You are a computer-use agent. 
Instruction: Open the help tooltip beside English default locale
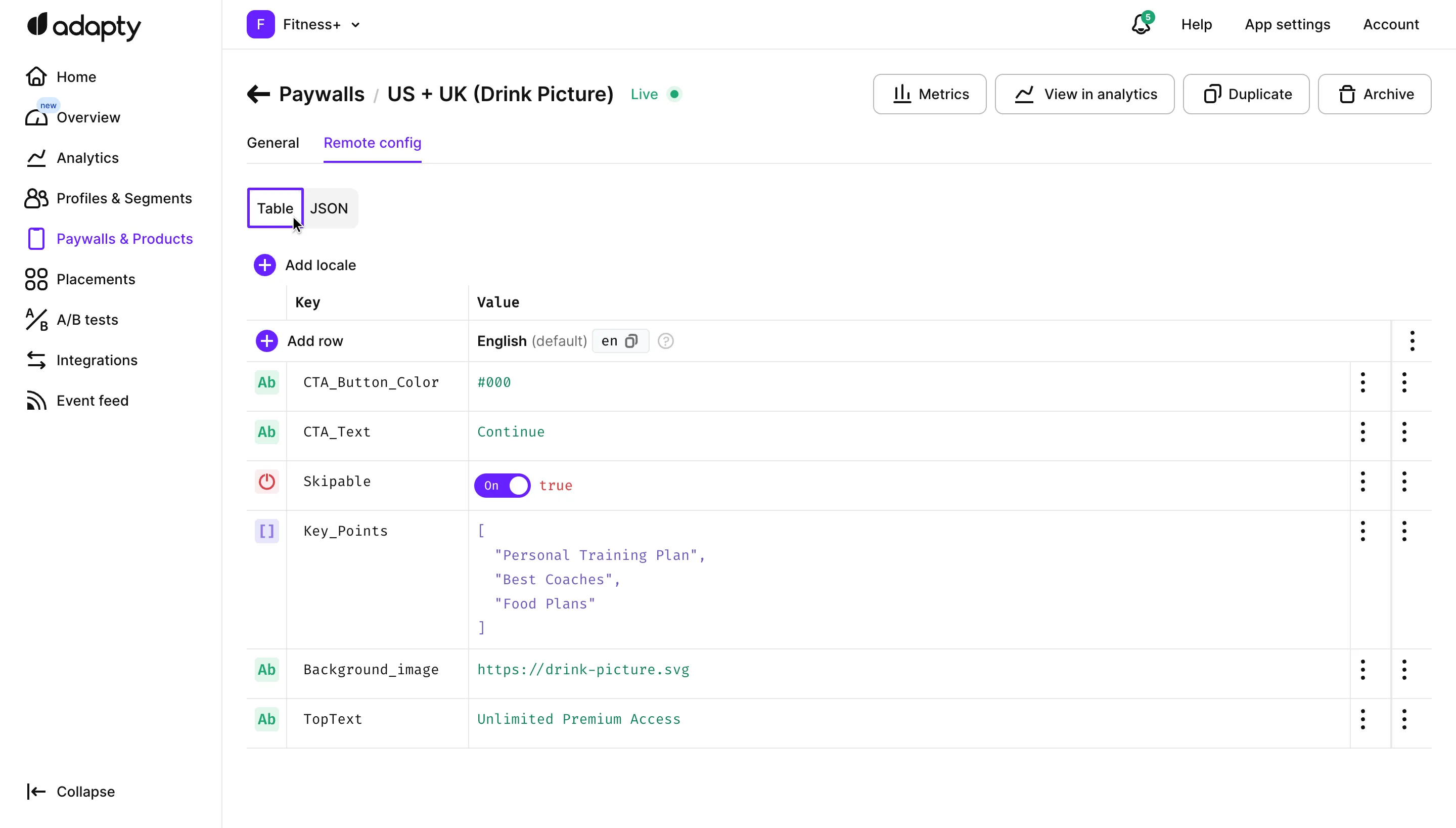click(x=665, y=340)
